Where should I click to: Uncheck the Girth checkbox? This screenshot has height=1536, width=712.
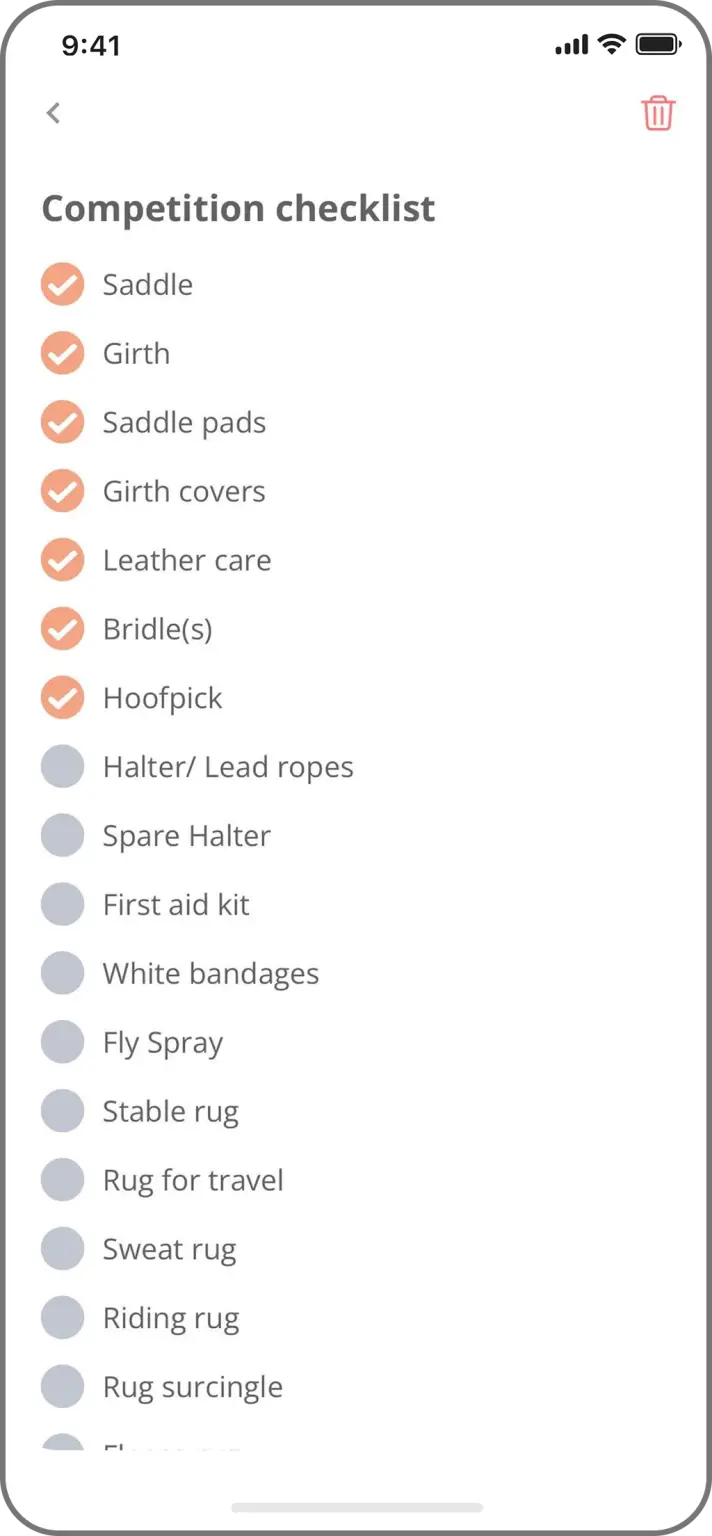[x=62, y=353]
